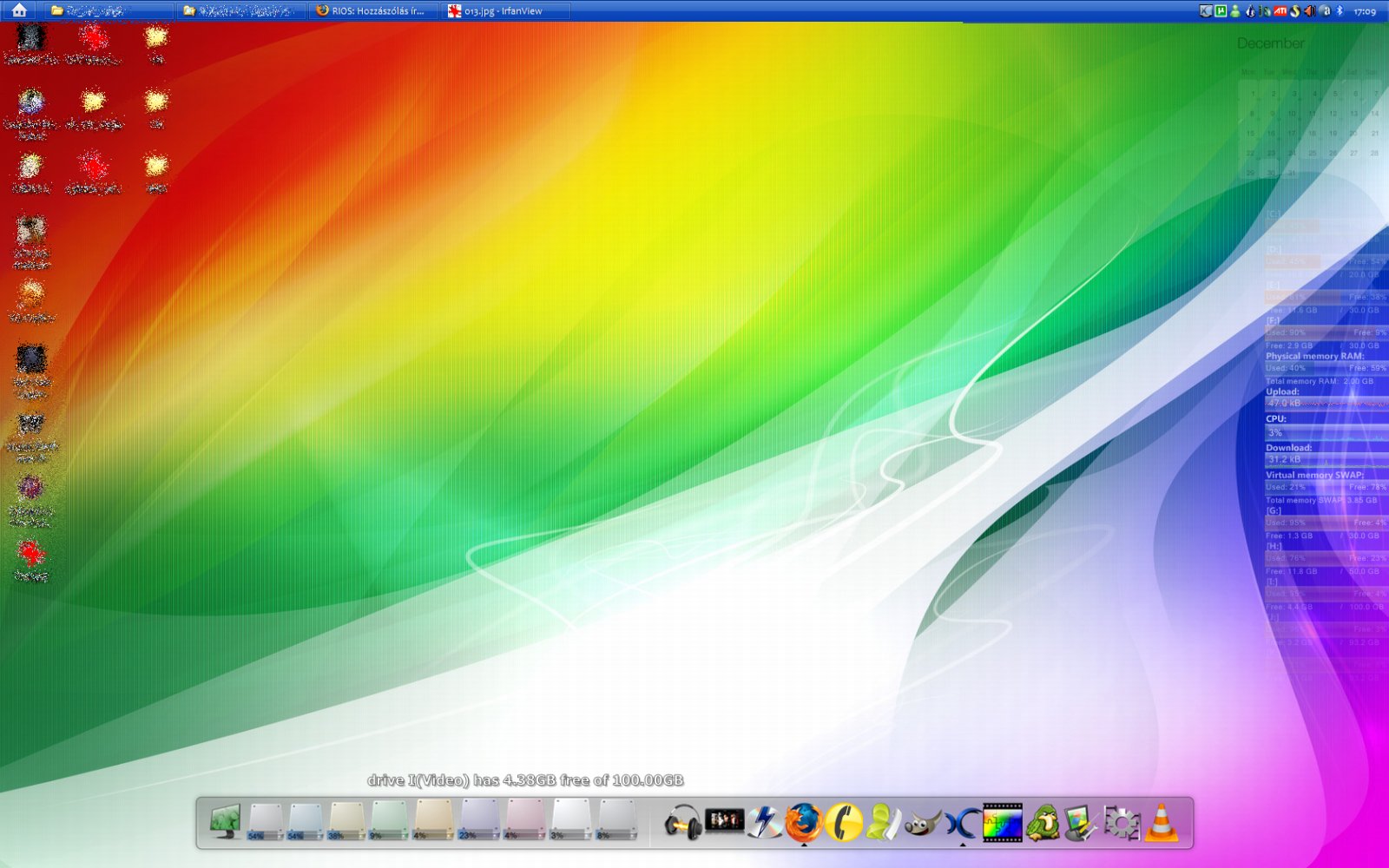Click the K tray icon
Viewport: 1389px width, 868px height.
coord(1206,11)
